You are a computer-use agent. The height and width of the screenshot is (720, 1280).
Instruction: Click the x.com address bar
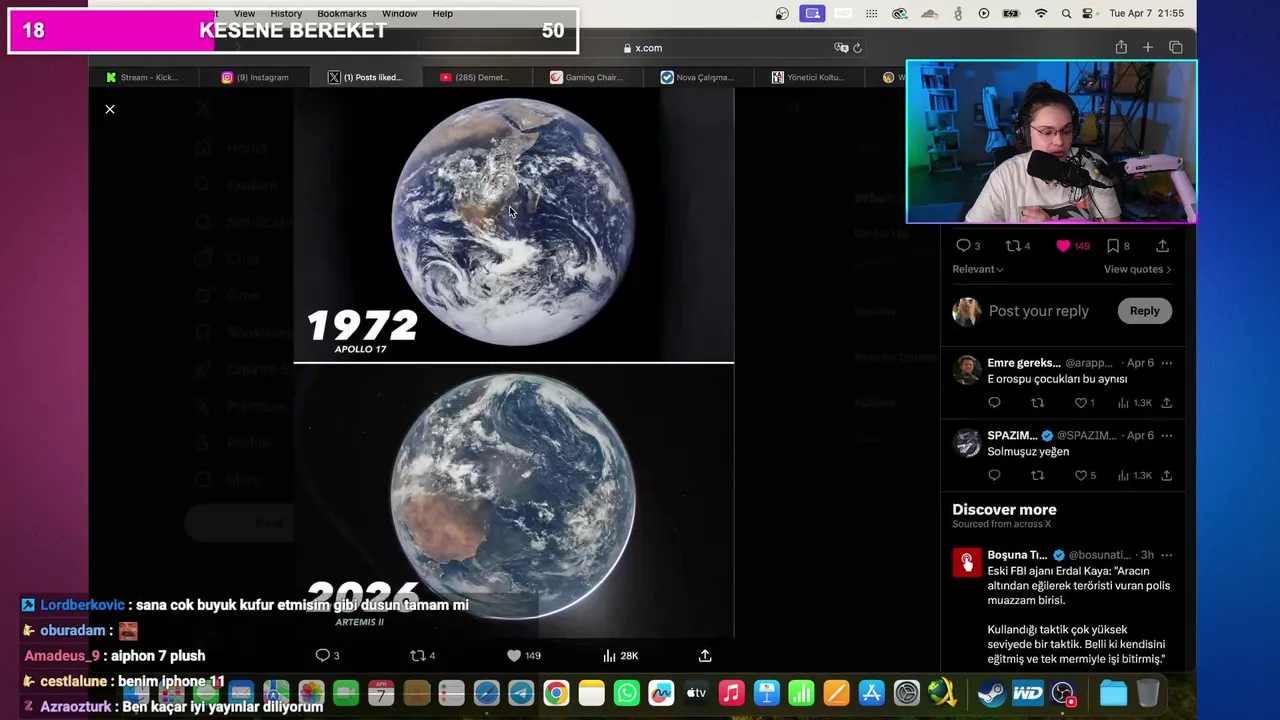(x=642, y=48)
